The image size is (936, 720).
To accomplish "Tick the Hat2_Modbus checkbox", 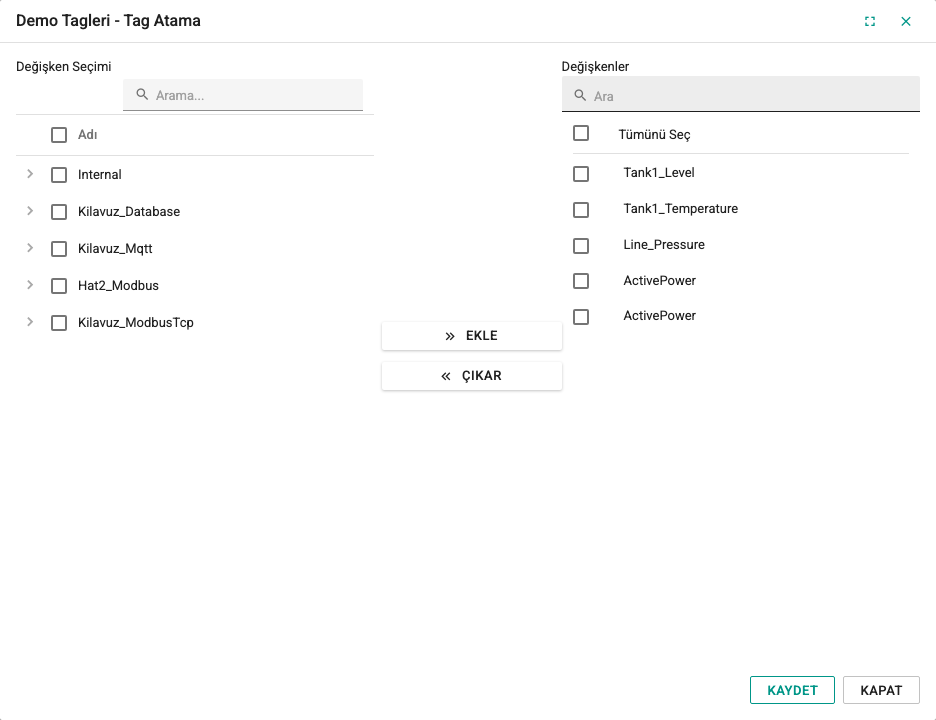I will (x=59, y=286).
